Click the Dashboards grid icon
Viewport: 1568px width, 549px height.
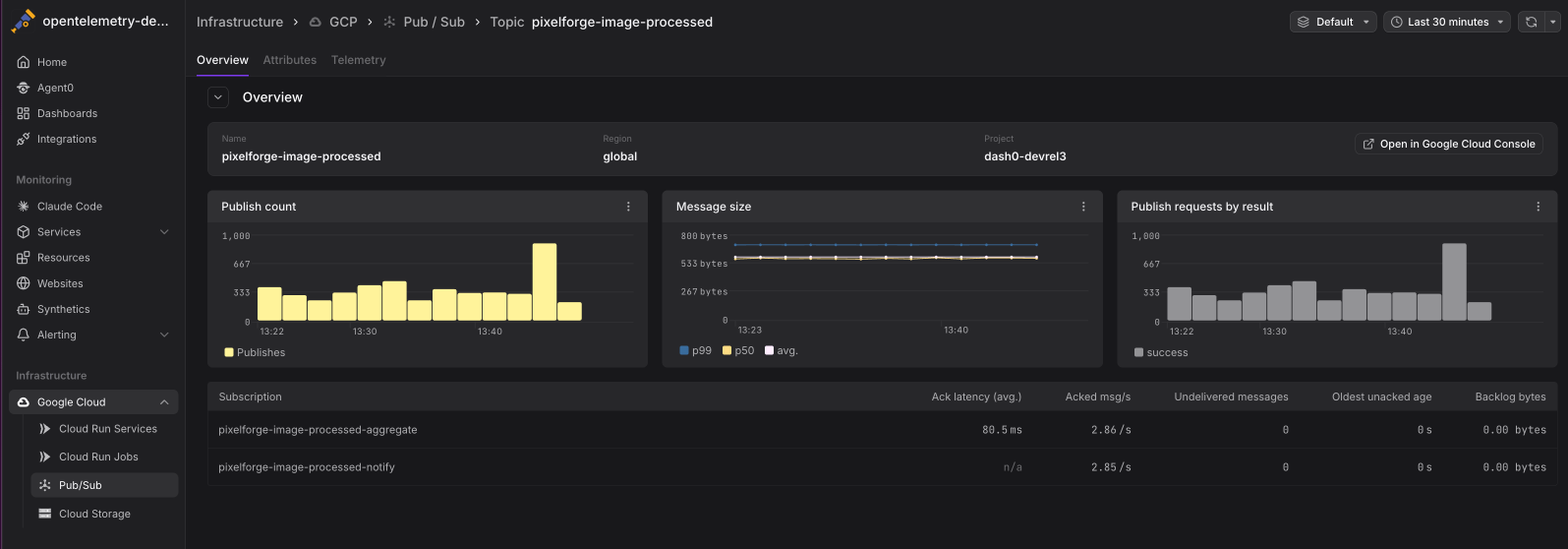coord(24,113)
